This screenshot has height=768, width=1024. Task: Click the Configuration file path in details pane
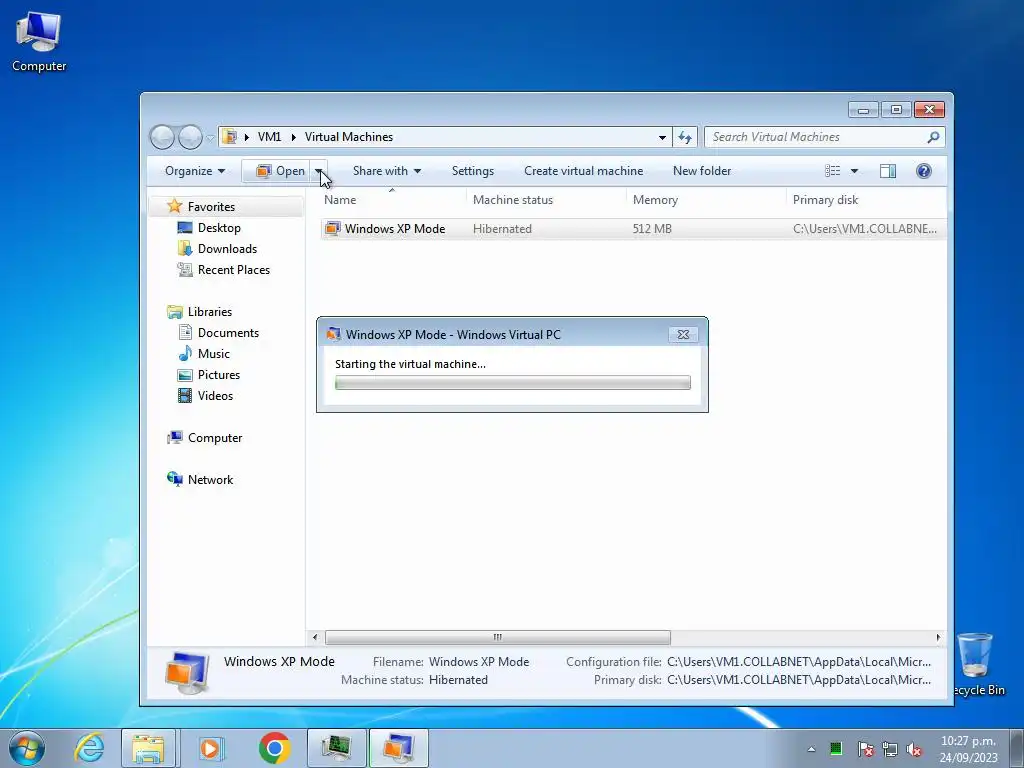[x=799, y=662]
